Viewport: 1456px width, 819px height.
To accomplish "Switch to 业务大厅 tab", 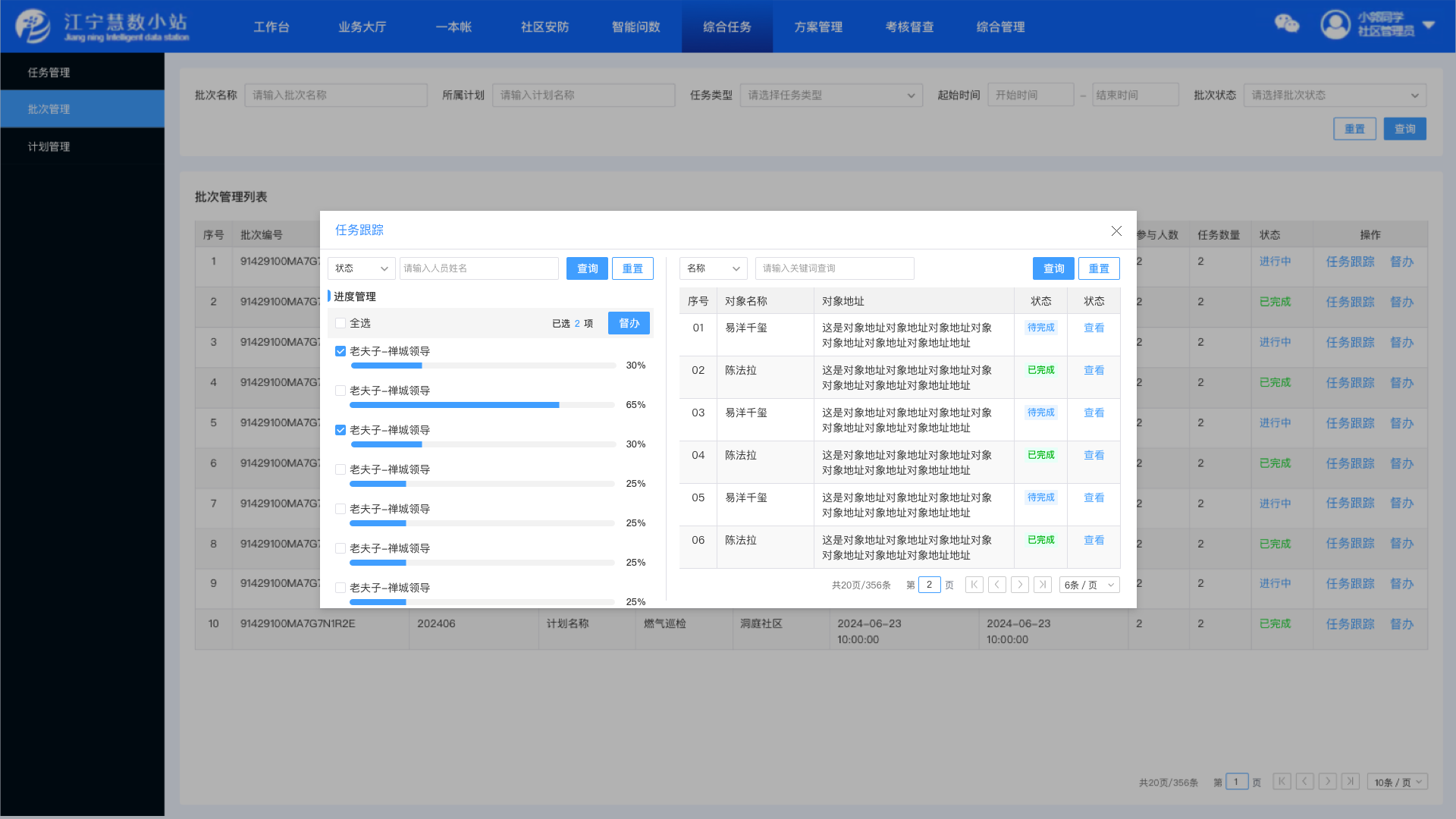I will pos(362,27).
